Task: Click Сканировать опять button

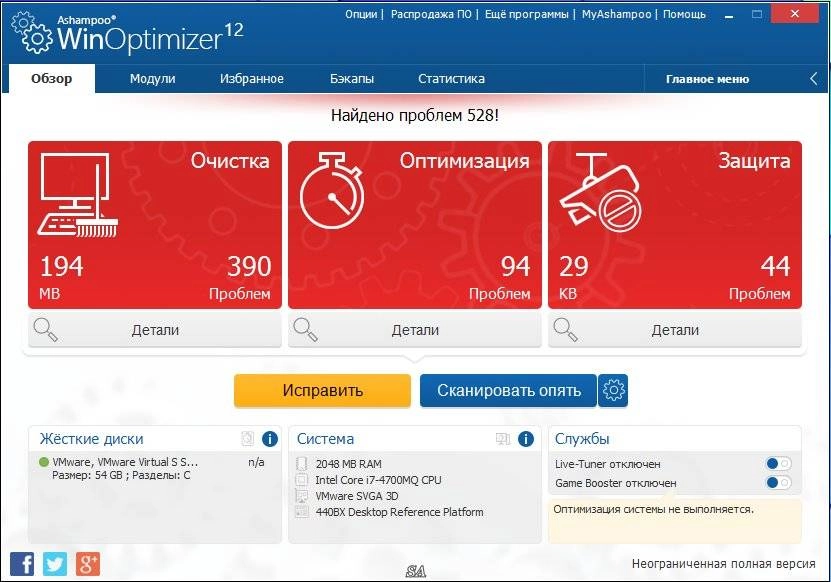Action: point(508,391)
